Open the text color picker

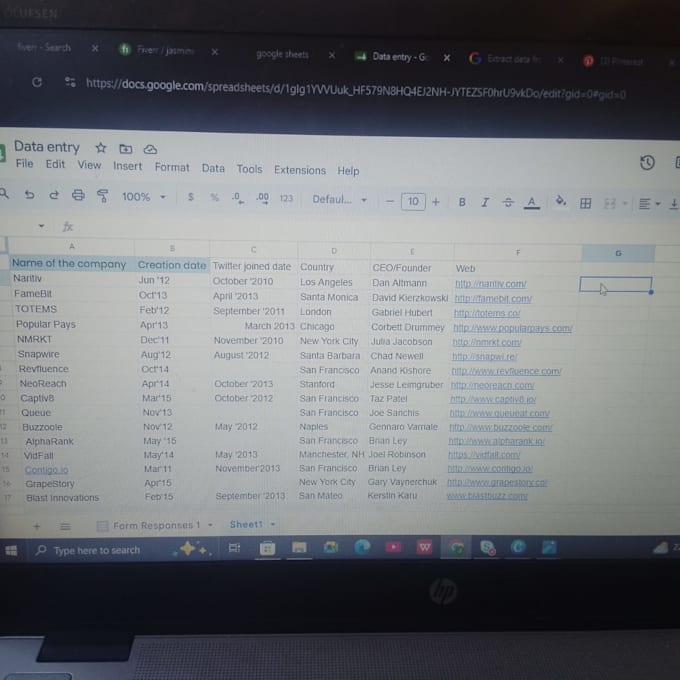(x=531, y=203)
